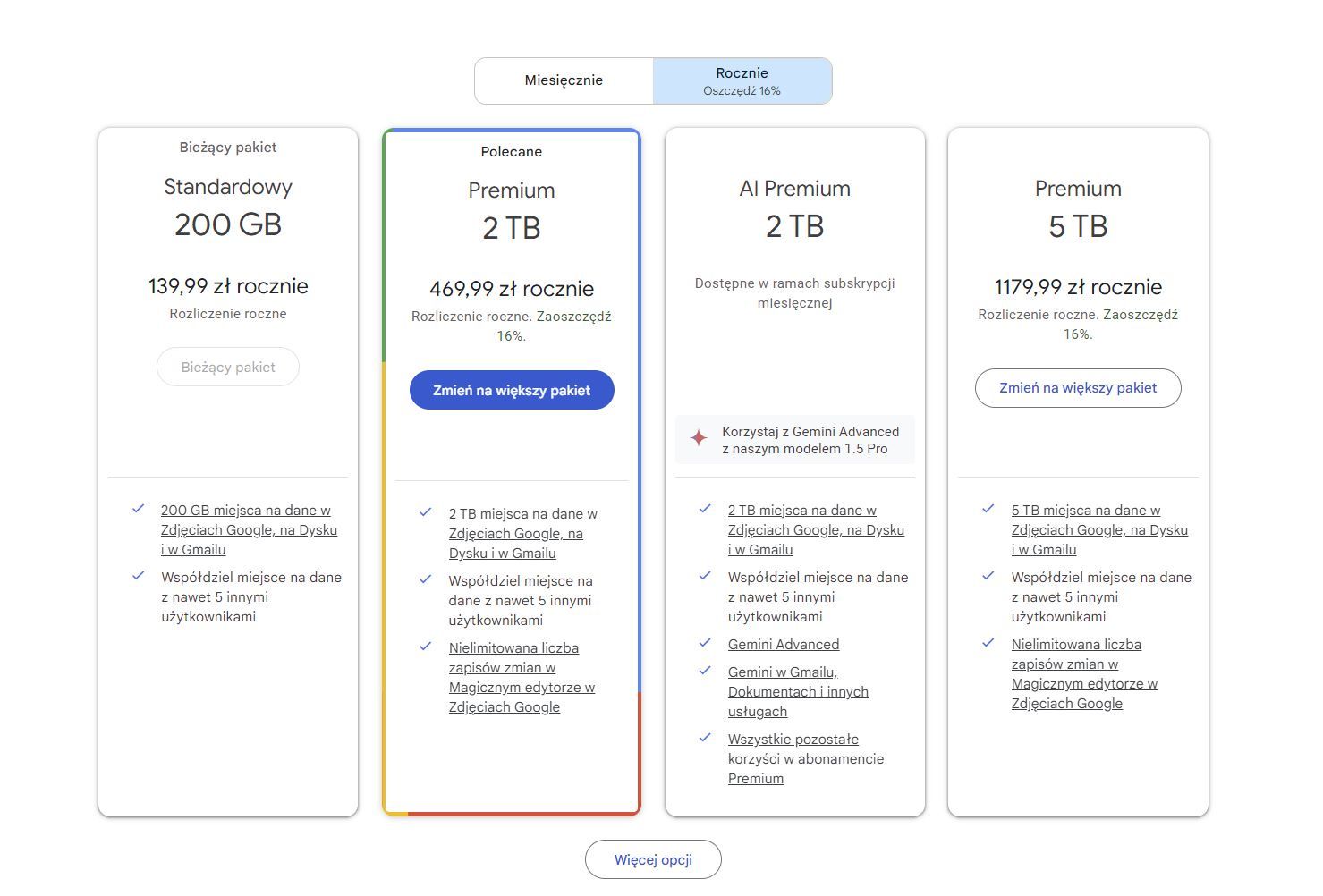Click the checkmark beside Gemini Advanced link
Screen dimensions: 1323x896
[706, 643]
